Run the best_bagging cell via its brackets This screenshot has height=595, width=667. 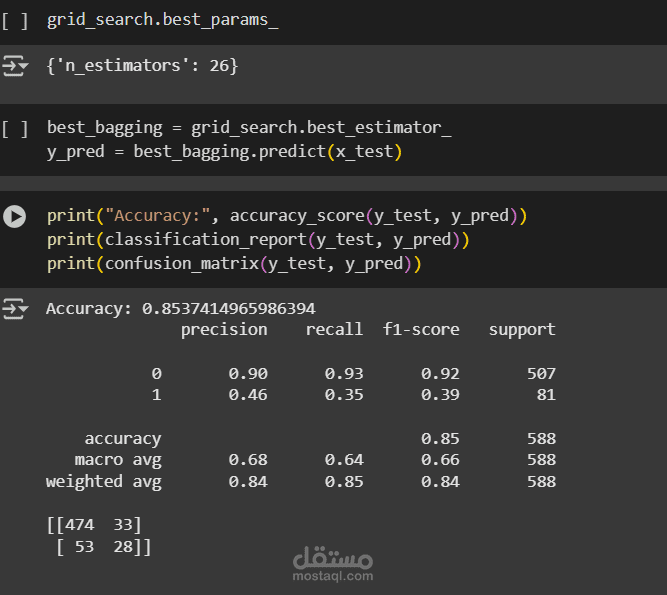(15, 129)
